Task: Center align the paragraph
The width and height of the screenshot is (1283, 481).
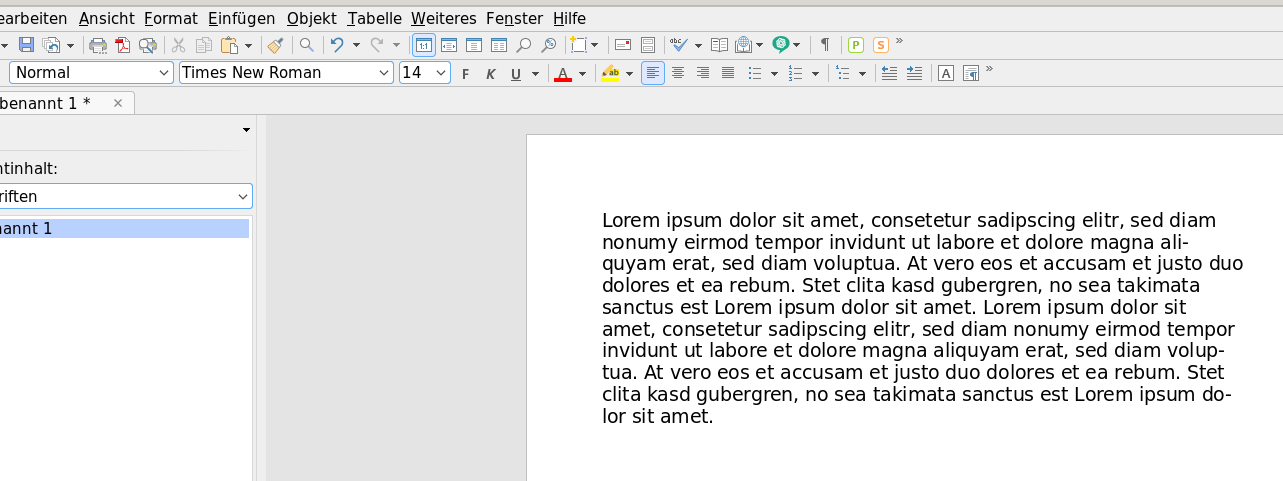Action: 678,73
